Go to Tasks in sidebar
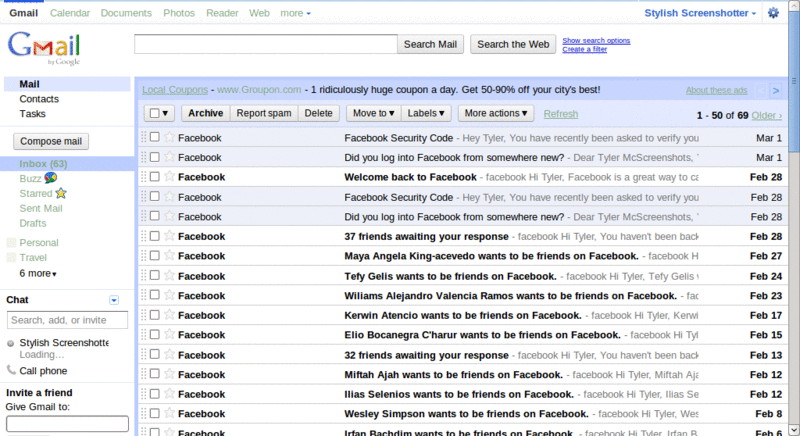This screenshot has width=800, height=436. 32,114
